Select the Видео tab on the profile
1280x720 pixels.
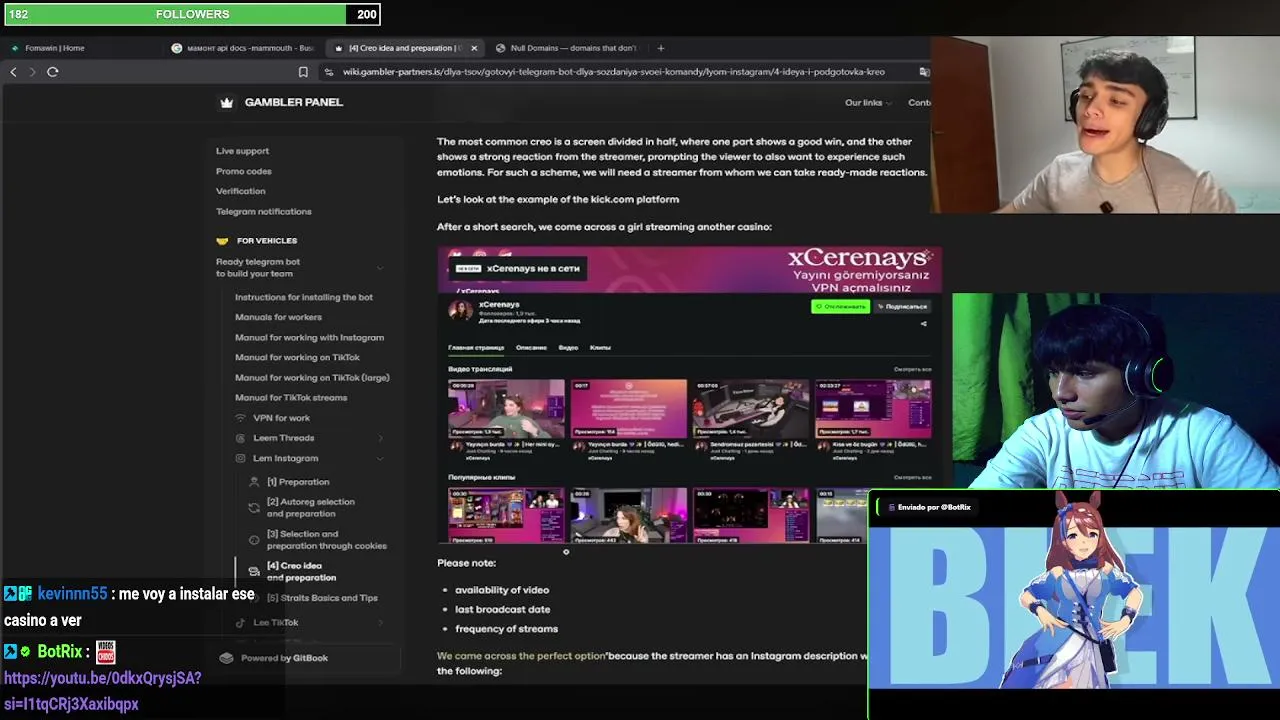coord(568,348)
